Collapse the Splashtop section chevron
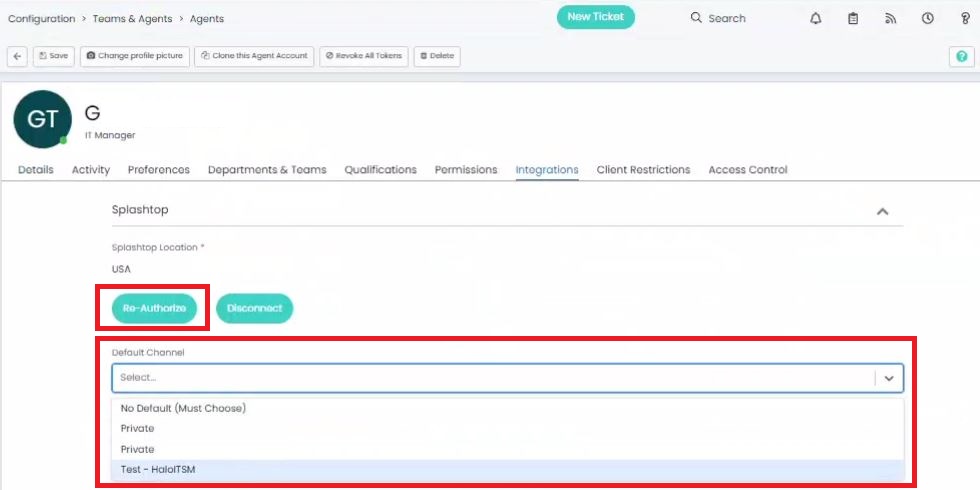 coord(882,211)
